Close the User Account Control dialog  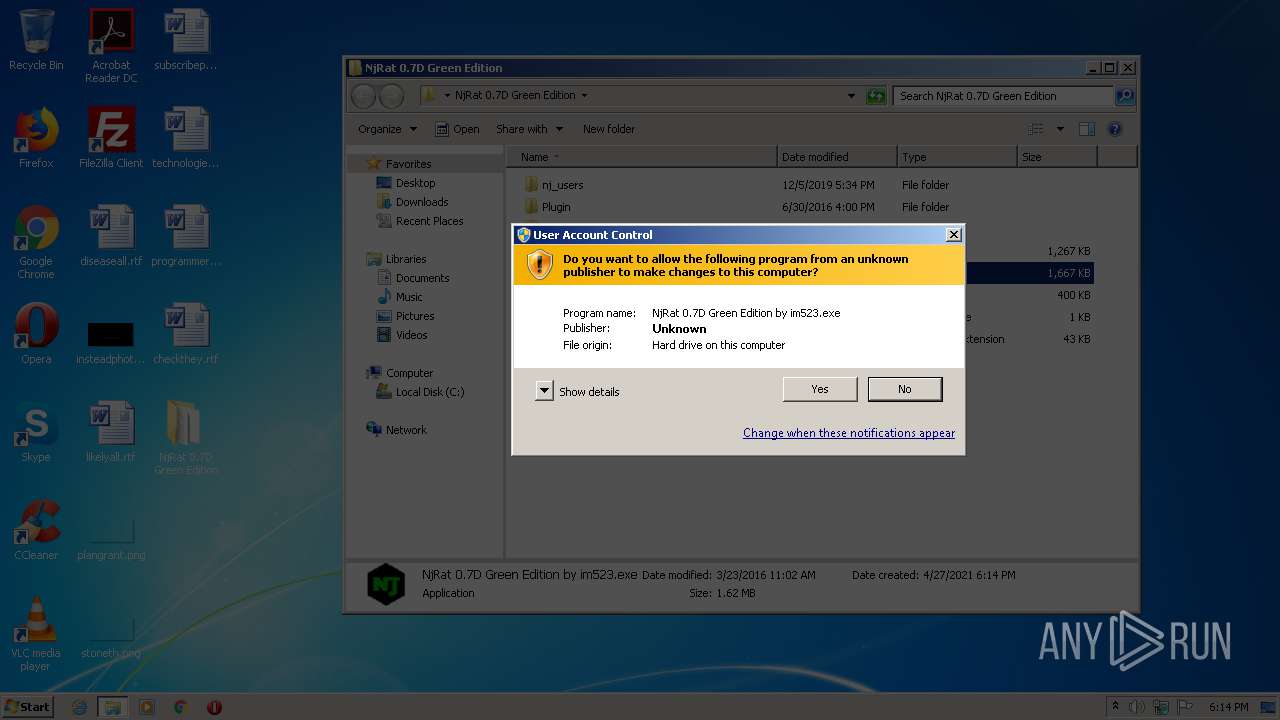point(953,234)
